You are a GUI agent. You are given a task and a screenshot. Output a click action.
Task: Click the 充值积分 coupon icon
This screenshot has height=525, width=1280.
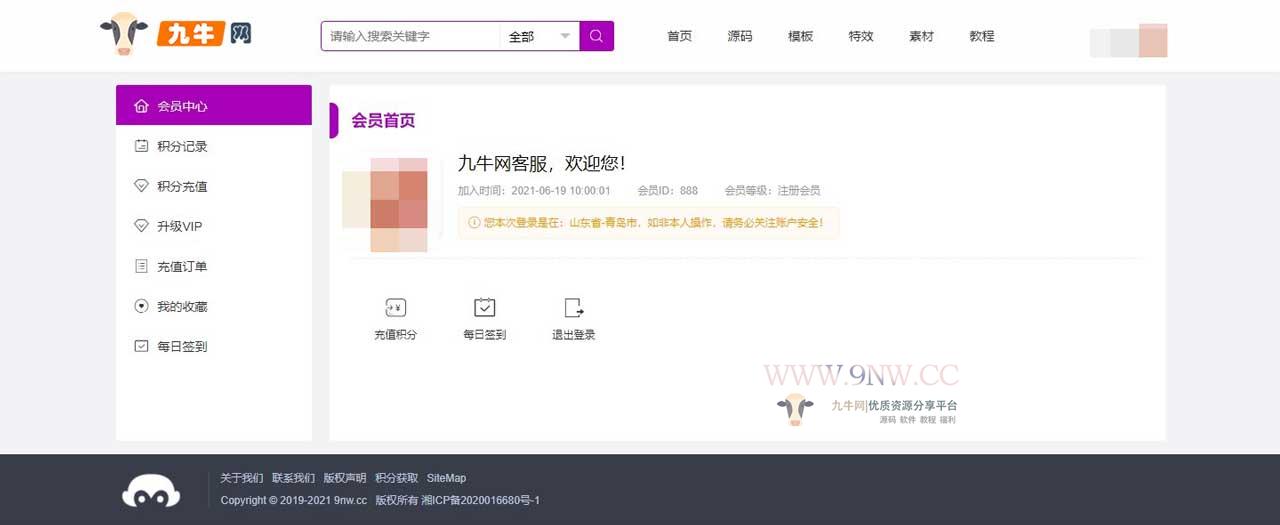coord(395,308)
